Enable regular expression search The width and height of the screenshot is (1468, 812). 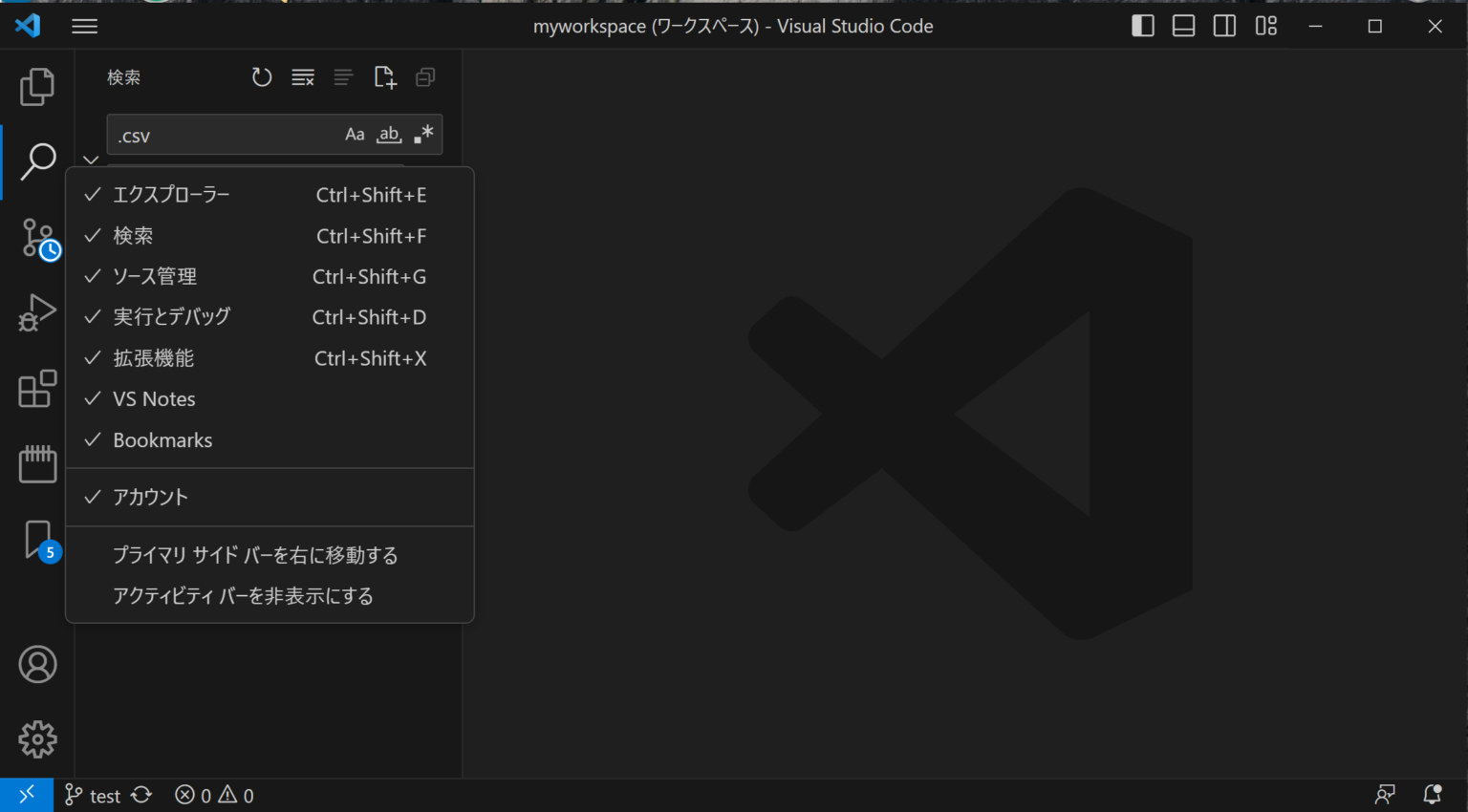421,134
